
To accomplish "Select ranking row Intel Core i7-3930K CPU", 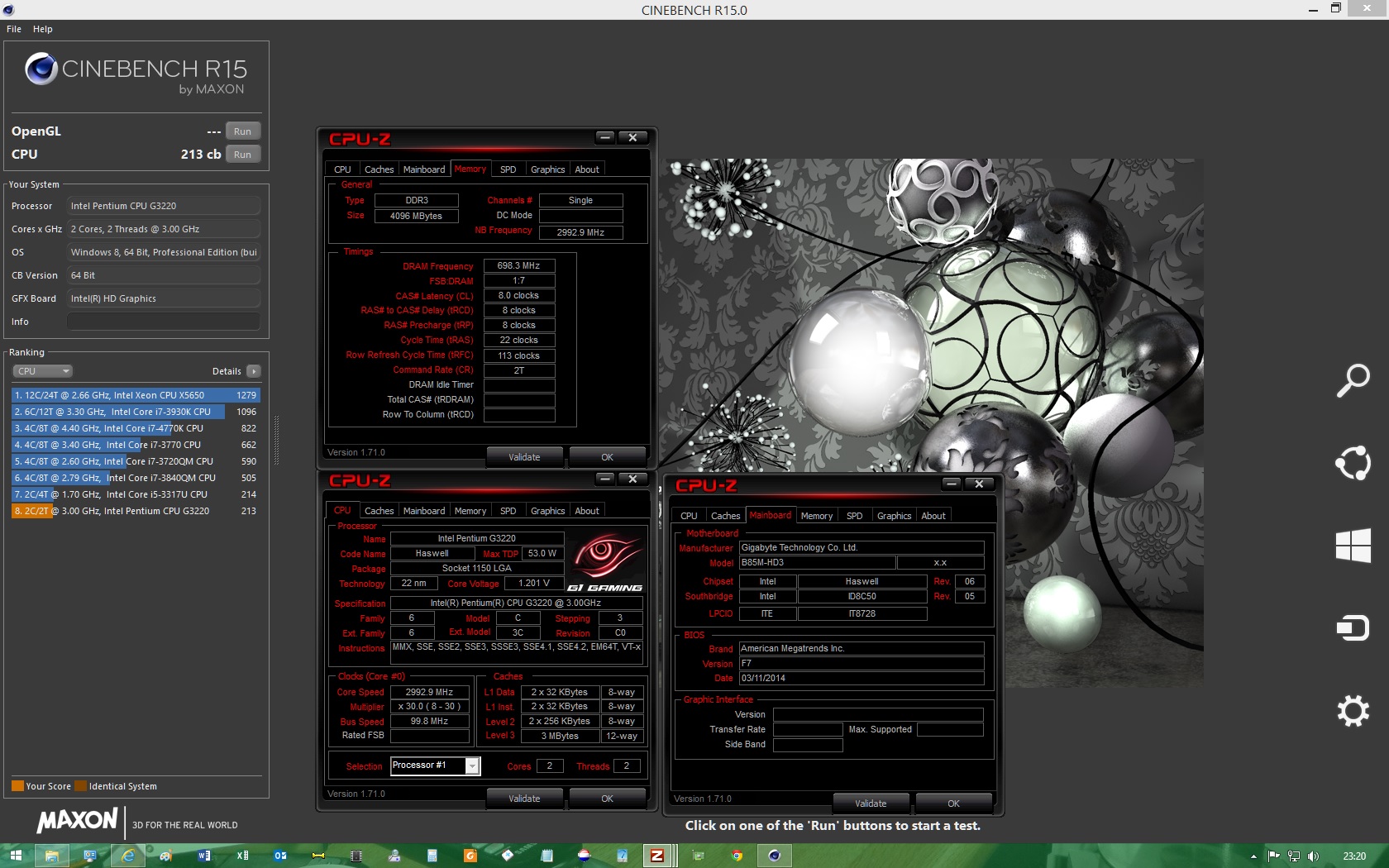I will (x=136, y=412).
